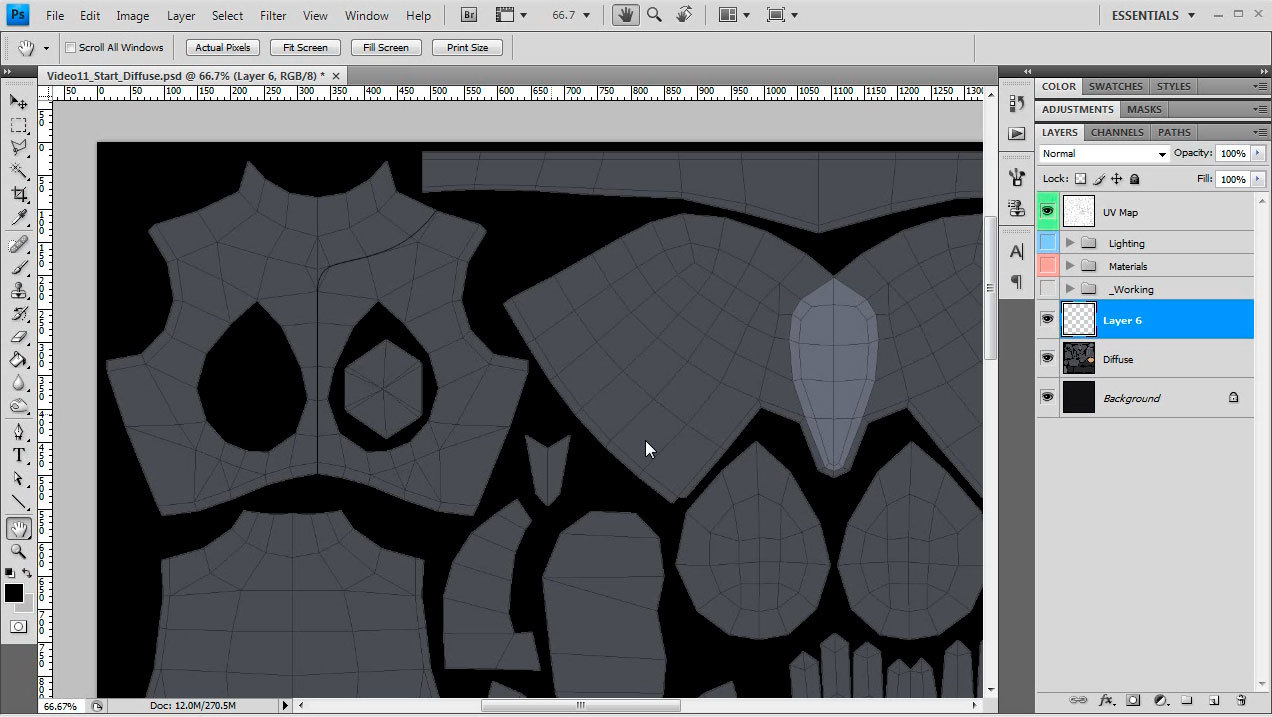This screenshot has height=717, width=1272.
Task: Click the Actual Pixels button
Action: [x=223, y=48]
